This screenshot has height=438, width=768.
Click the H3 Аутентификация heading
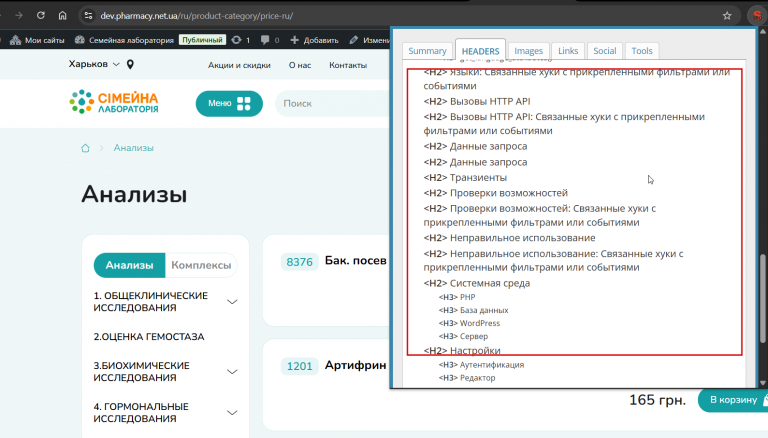coord(481,365)
